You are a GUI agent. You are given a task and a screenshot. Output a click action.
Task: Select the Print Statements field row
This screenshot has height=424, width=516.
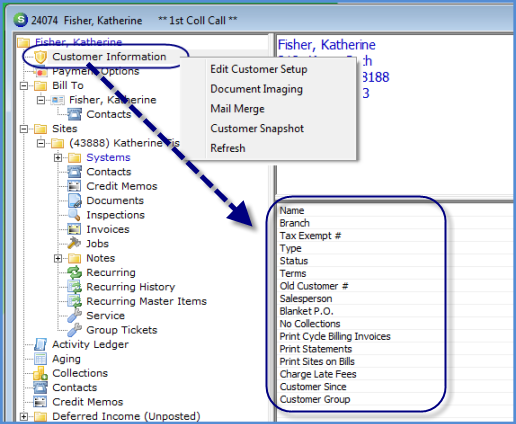click(394, 349)
